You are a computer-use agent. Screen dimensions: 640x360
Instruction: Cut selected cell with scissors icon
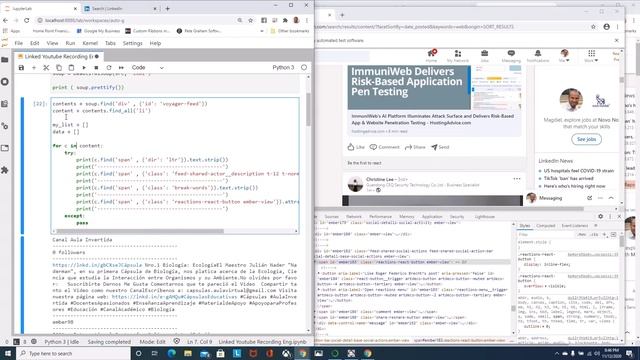46,68
